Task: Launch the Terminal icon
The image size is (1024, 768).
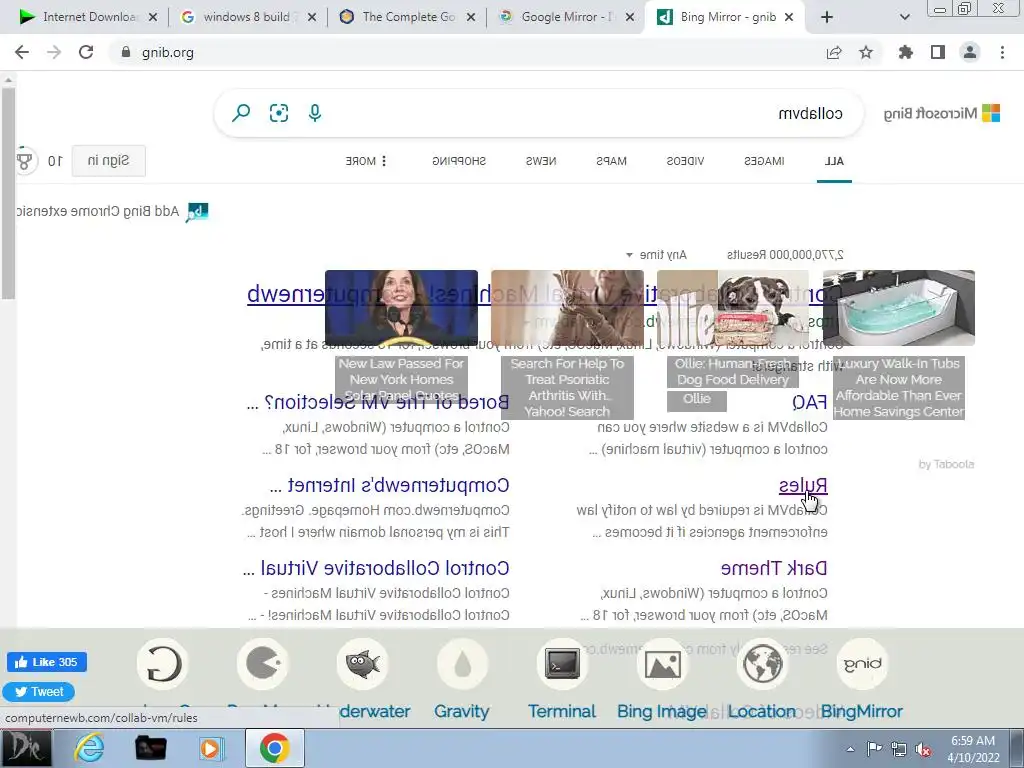Action: pos(562,664)
